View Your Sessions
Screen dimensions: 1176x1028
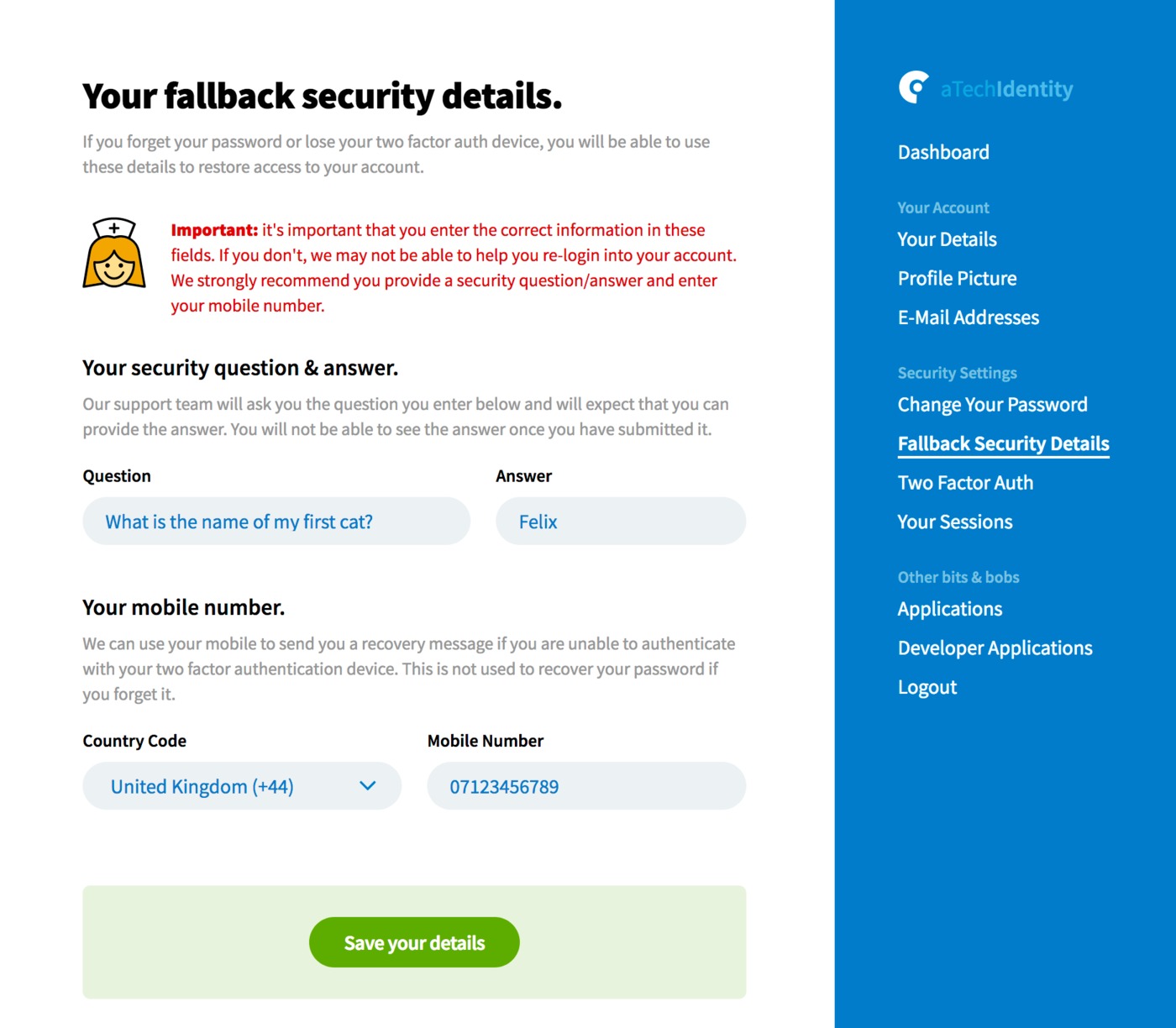[x=955, y=522]
